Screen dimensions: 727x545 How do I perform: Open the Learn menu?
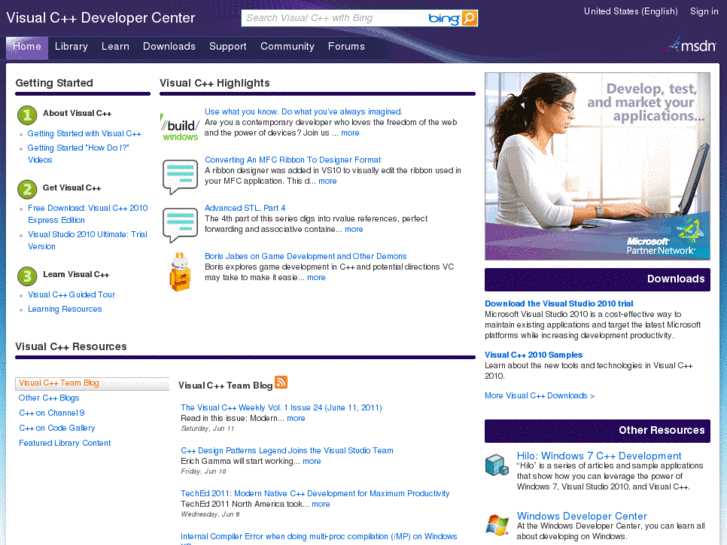[115, 46]
